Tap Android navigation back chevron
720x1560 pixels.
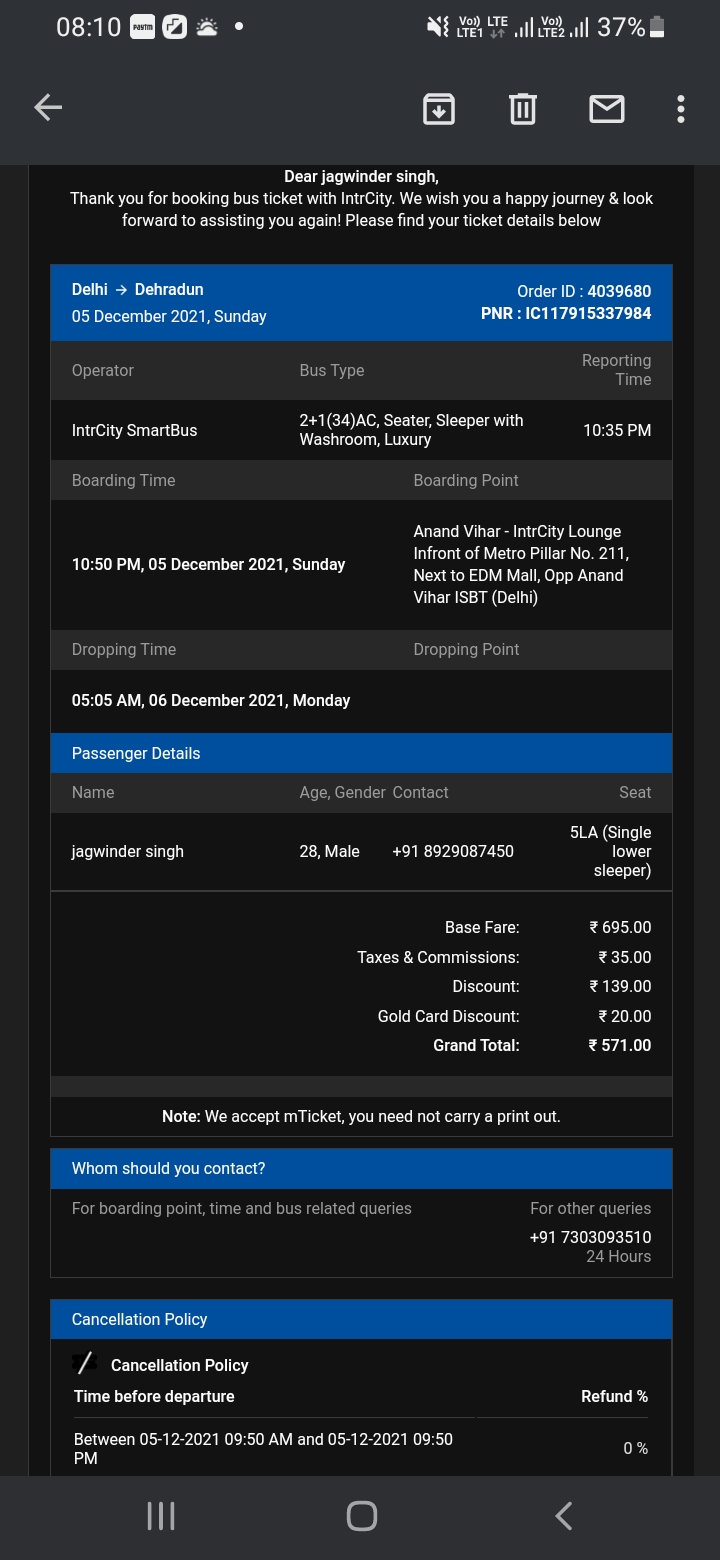[563, 1516]
